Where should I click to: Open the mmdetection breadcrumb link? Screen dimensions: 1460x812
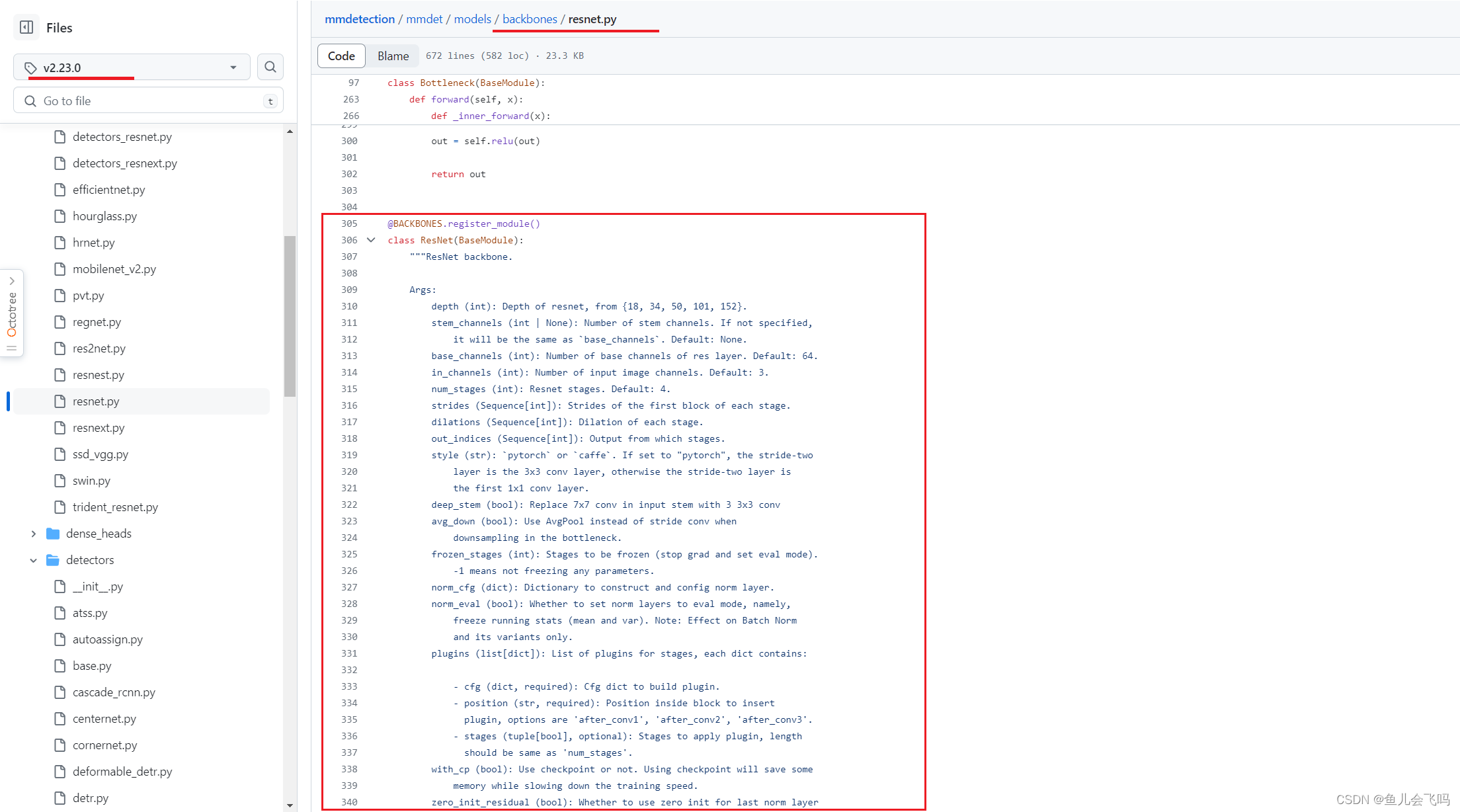[359, 19]
